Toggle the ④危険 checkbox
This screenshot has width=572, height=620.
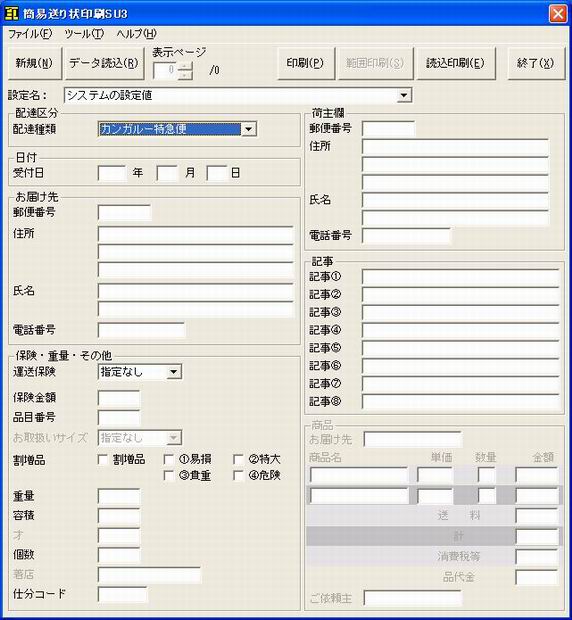click(238, 476)
